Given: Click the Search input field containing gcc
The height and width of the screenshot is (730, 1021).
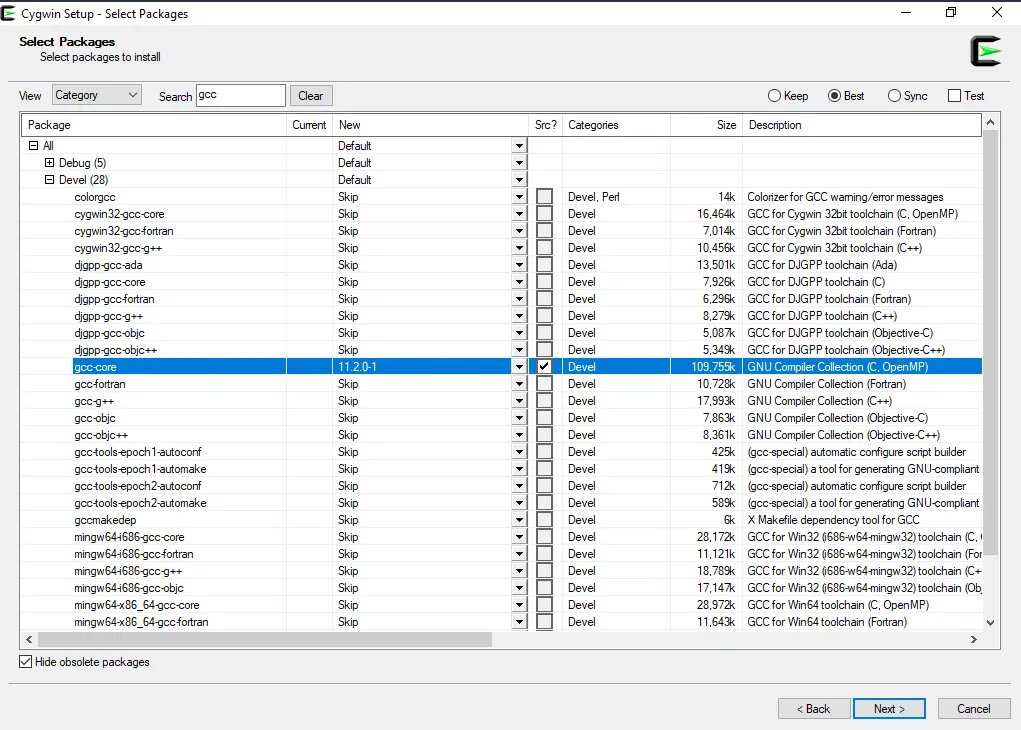Looking at the screenshot, I should (241, 95).
